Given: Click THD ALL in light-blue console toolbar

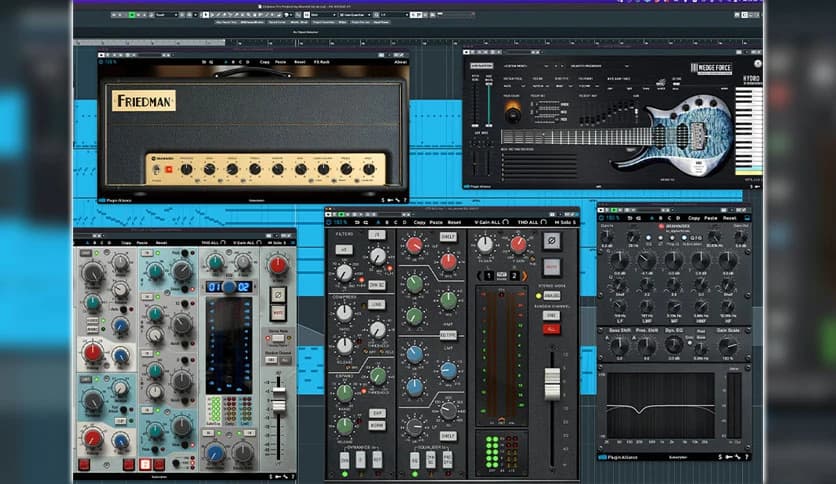Looking at the screenshot, I should point(213,243).
